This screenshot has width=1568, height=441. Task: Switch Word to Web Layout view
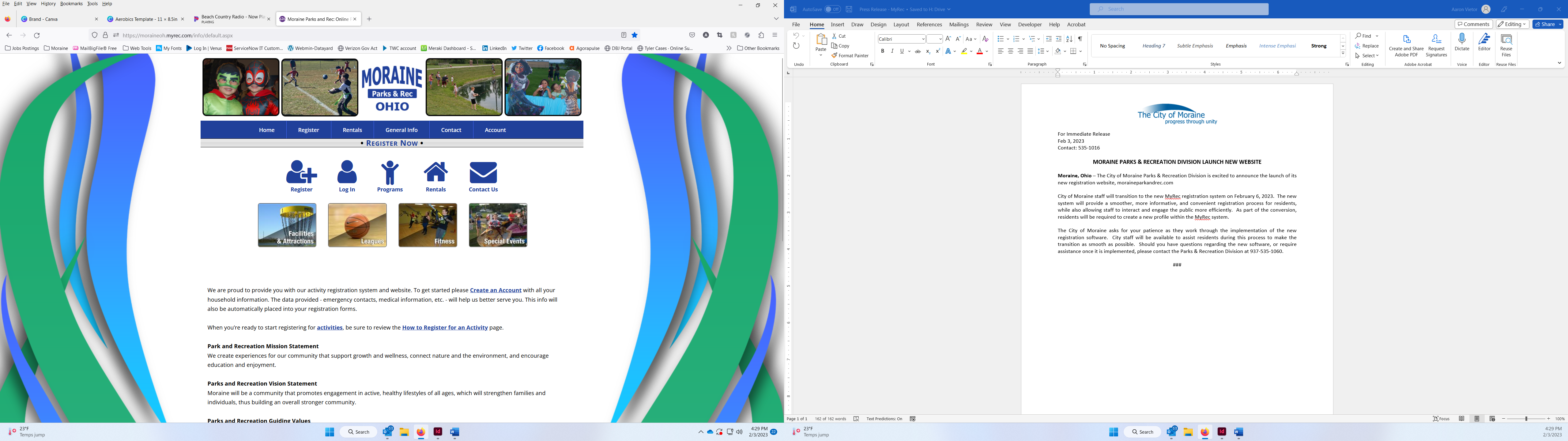[1492, 419]
